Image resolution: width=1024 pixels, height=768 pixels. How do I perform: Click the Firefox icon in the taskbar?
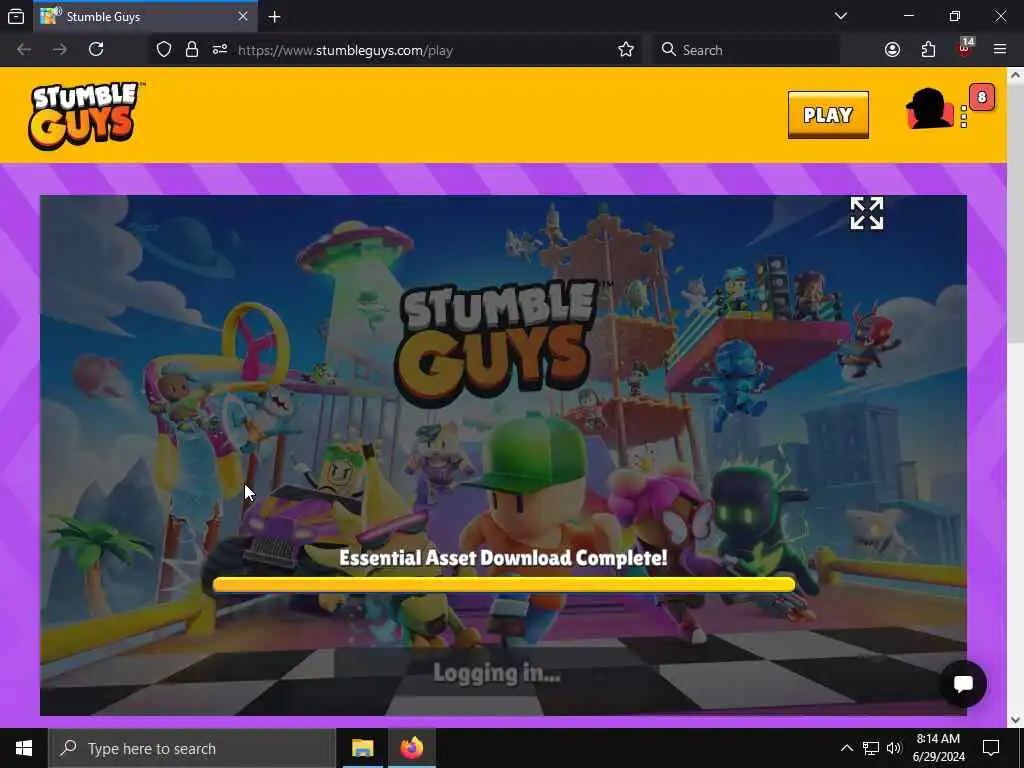coord(411,748)
